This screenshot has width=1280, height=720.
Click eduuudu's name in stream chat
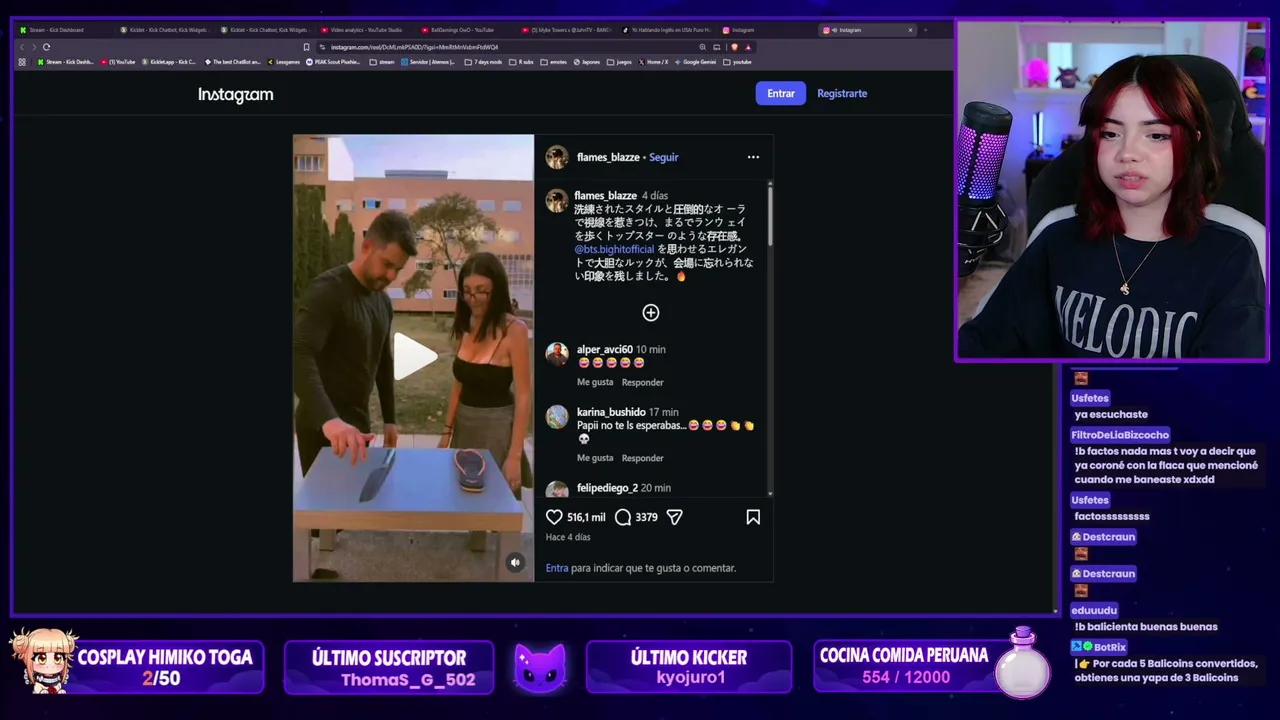click(1094, 610)
